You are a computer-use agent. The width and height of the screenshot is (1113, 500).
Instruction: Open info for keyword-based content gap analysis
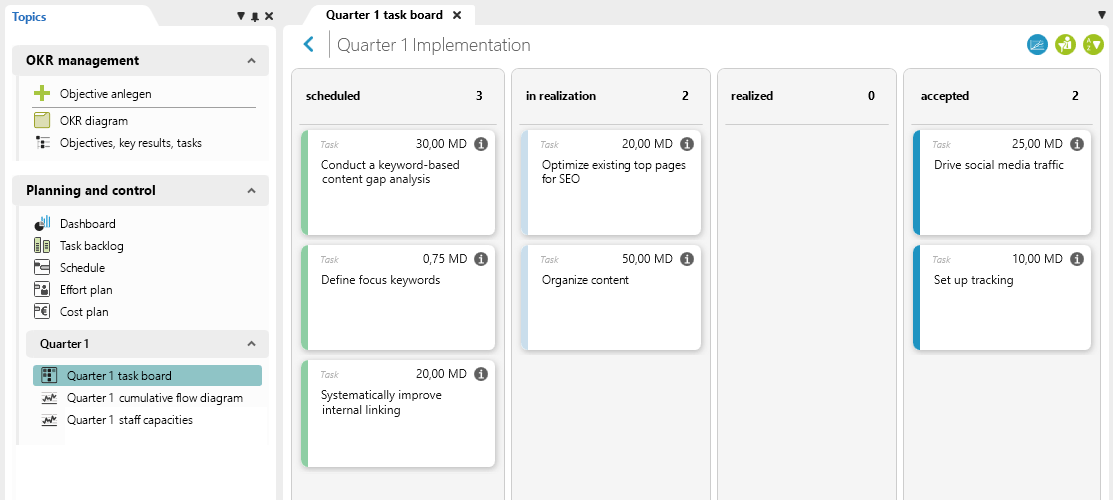[481, 143]
